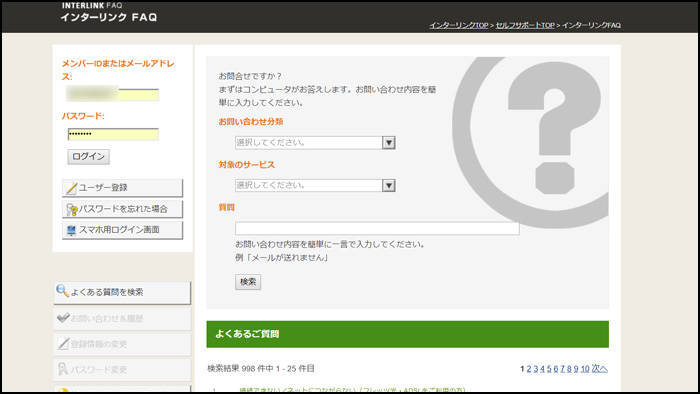Focus the メンバーID or email field
Screen dimensions: 700x394
tap(112, 94)
